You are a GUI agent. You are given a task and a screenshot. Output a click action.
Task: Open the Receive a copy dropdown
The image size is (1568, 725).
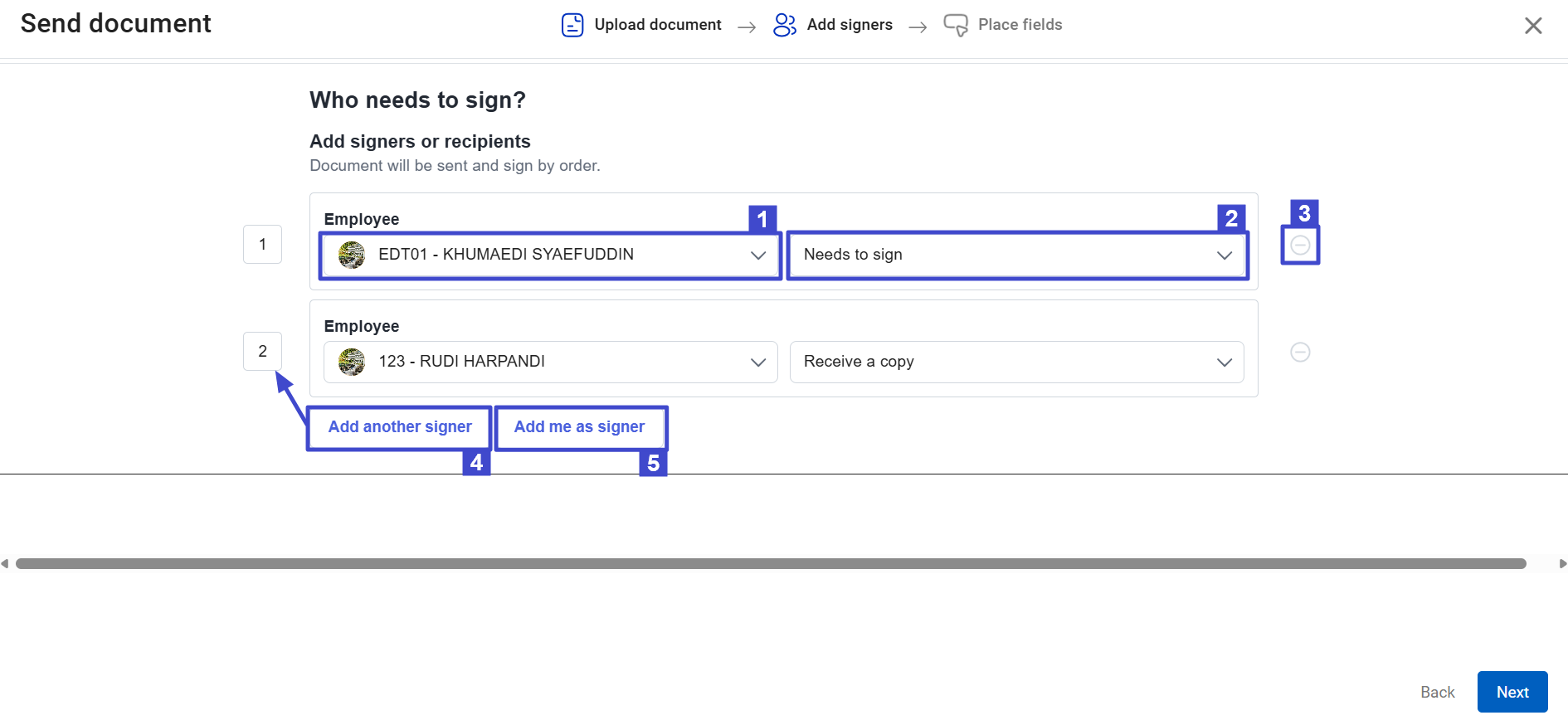[x=1016, y=362]
